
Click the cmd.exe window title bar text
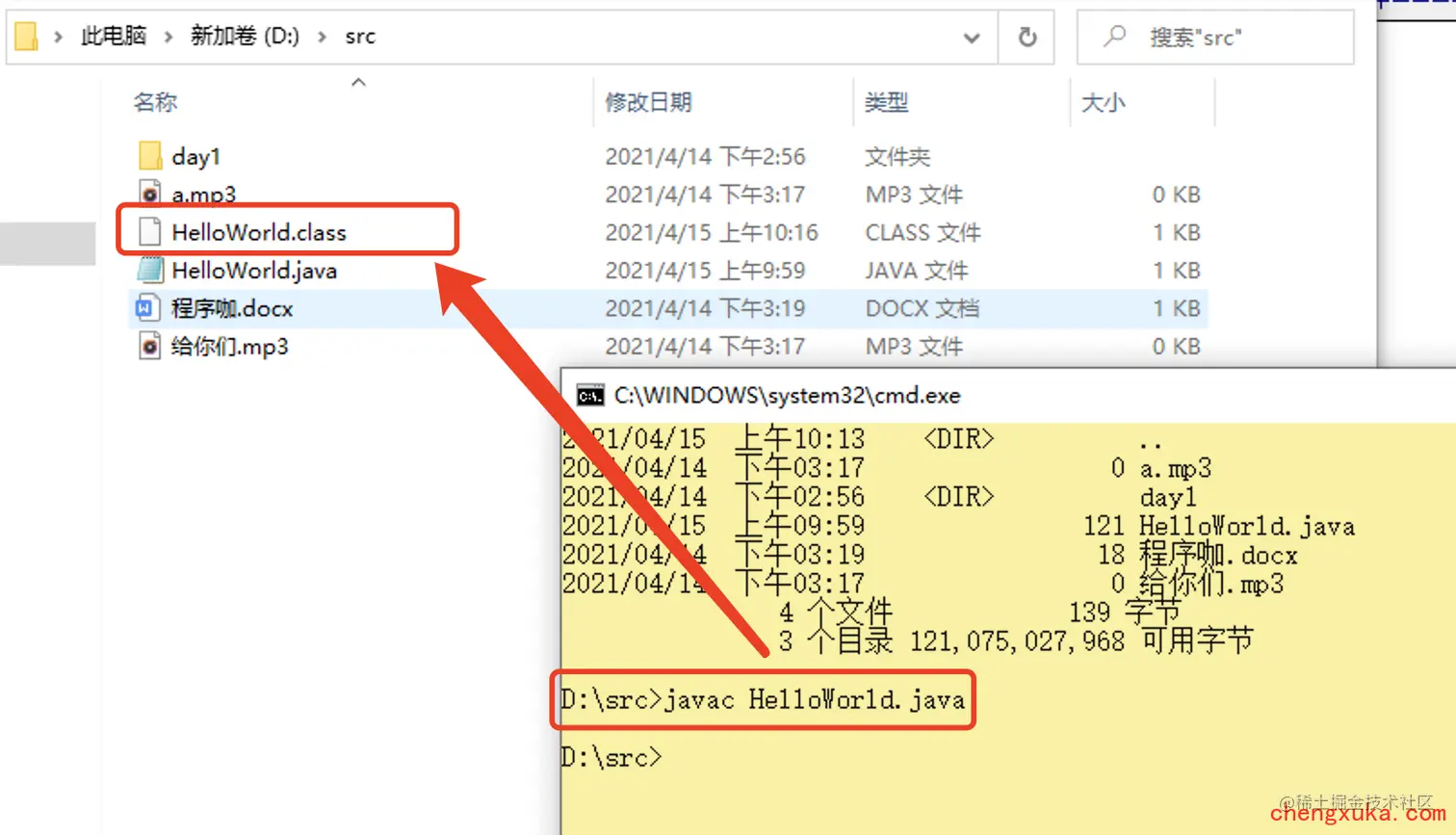click(787, 395)
